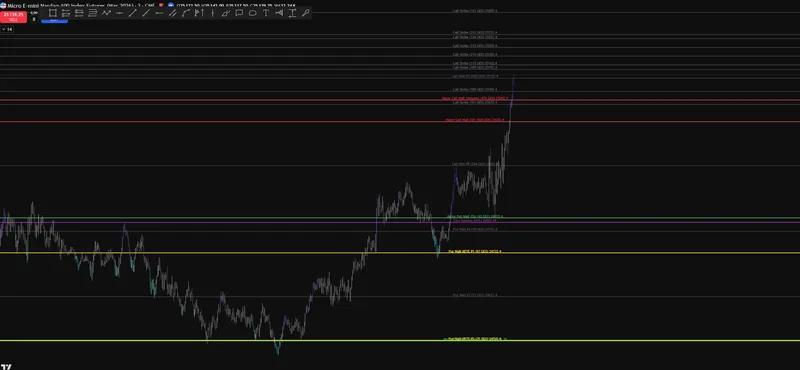The height and width of the screenshot is (370, 800).
Task: Click the green Major Put Wall line
Action: (400, 218)
